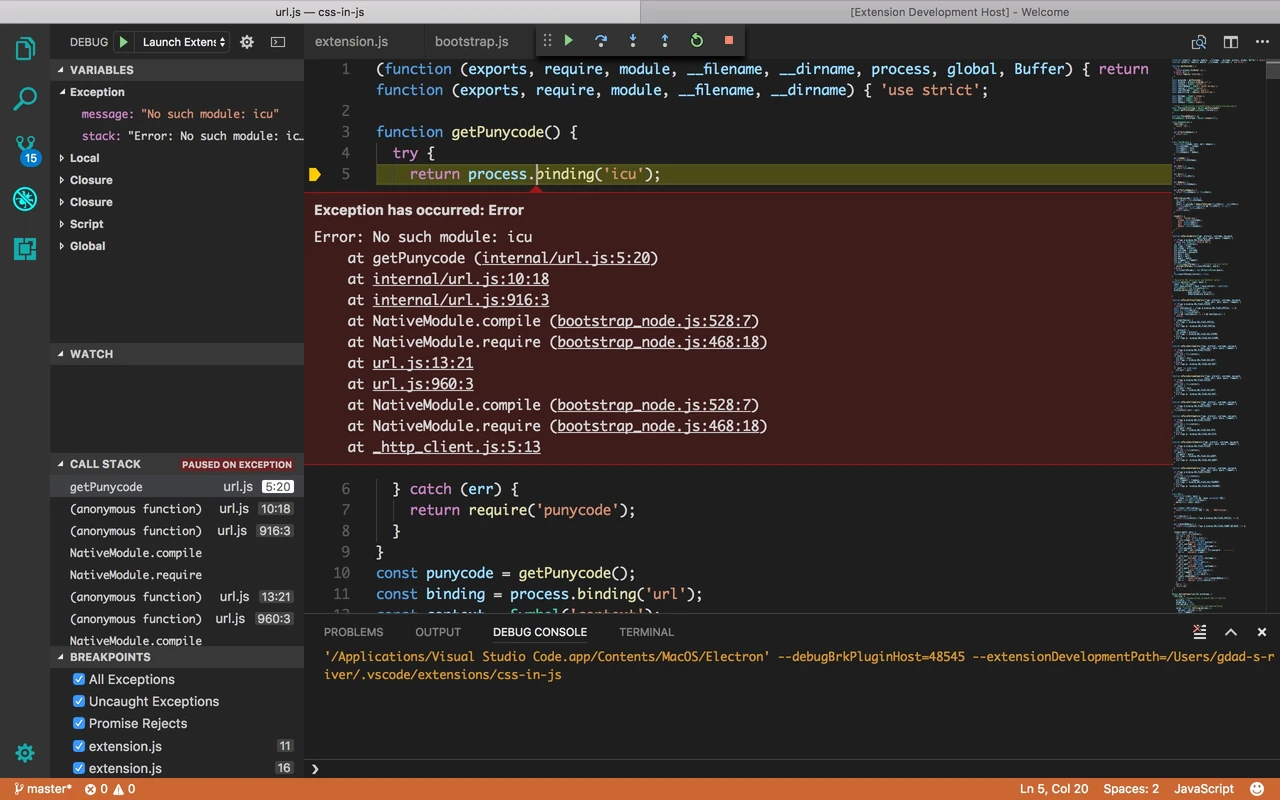The width and height of the screenshot is (1280, 800).
Task: Open the editor's more actions menu
Action: pyautogui.click(x=1262, y=42)
